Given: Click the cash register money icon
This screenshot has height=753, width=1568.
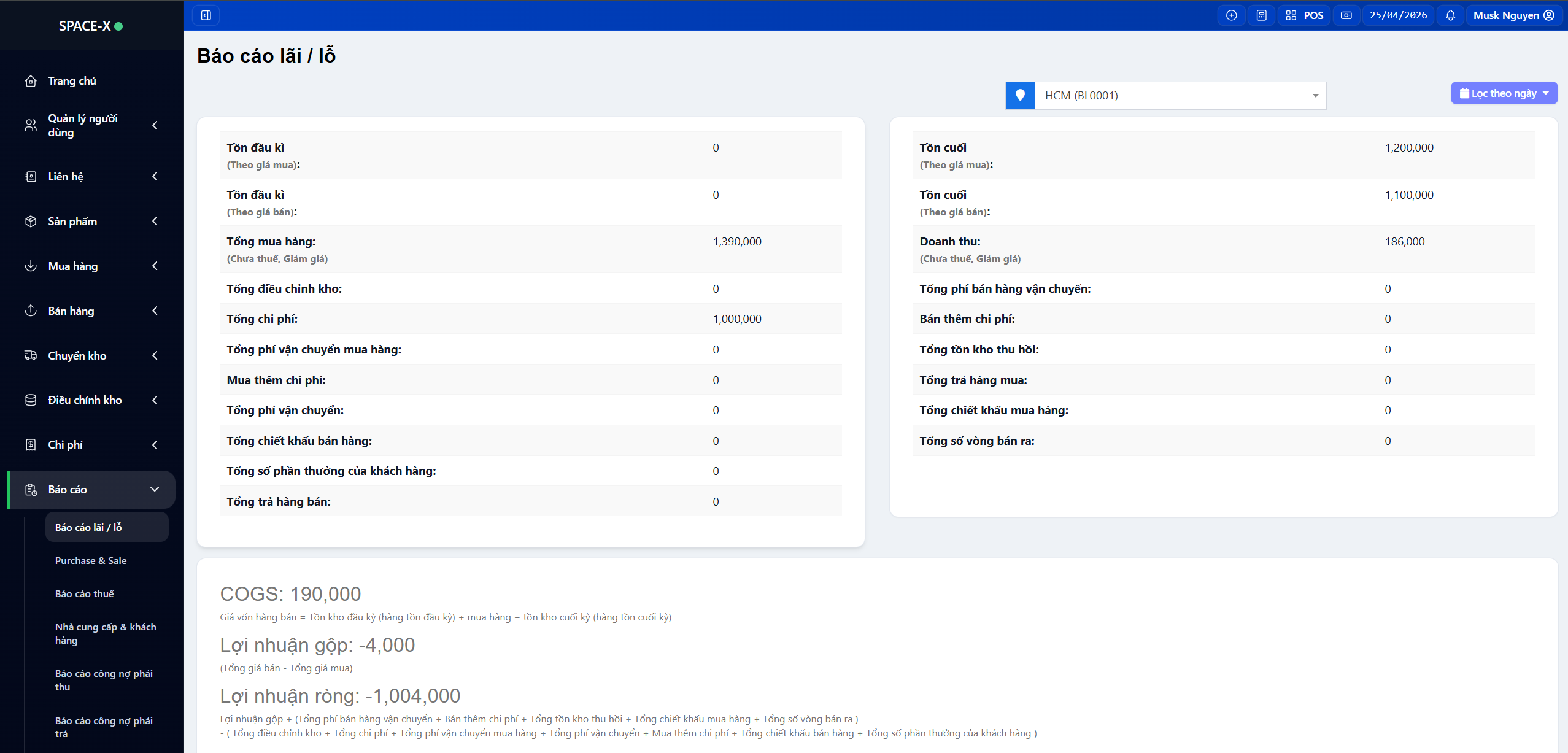Looking at the screenshot, I should tap(1346, 15).
